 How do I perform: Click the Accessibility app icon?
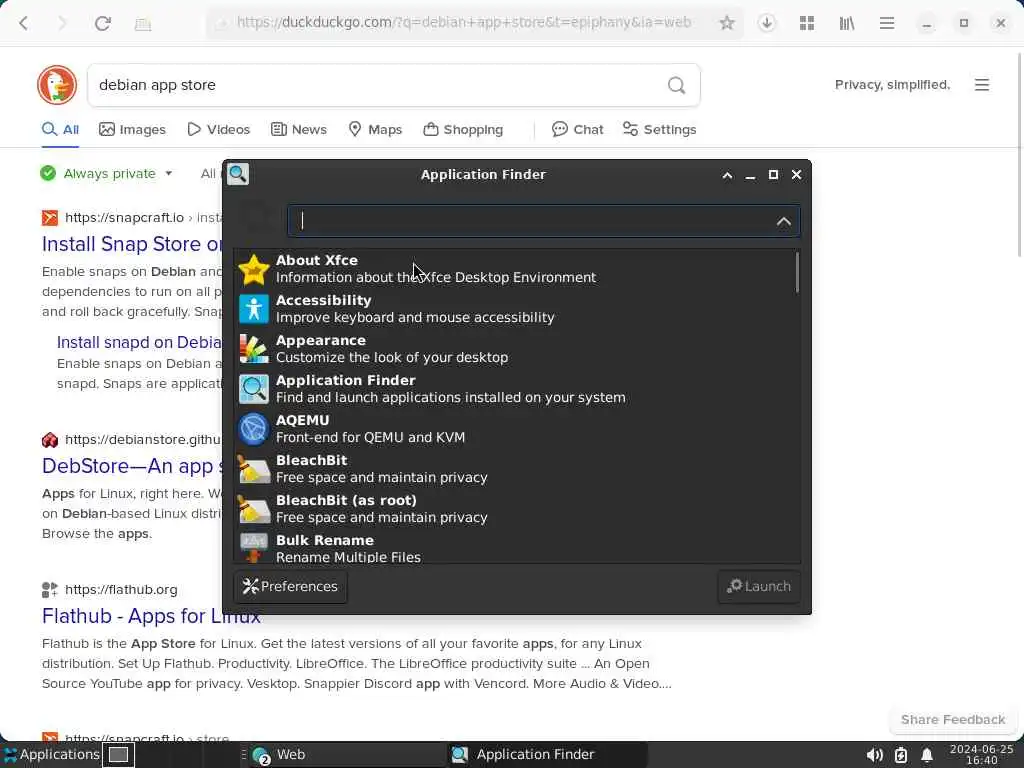(x=253, y=308)
